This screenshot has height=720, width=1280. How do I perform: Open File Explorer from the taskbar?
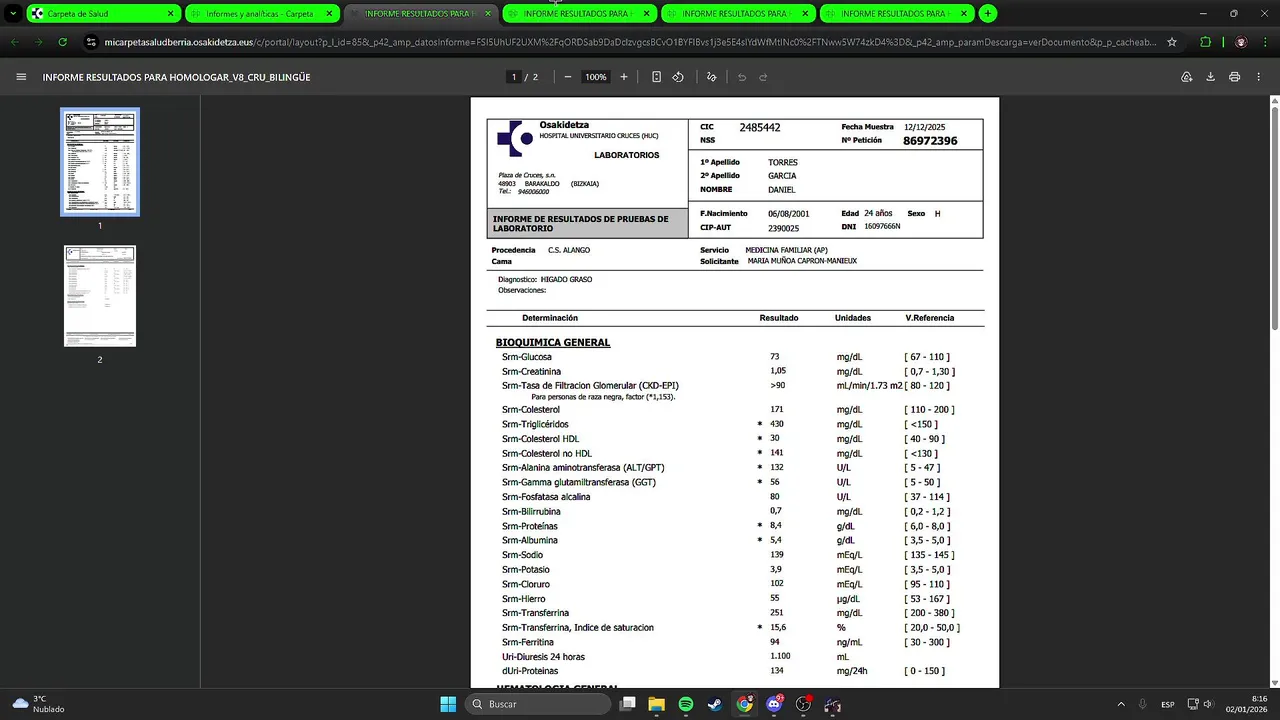(x=656, y=704)
